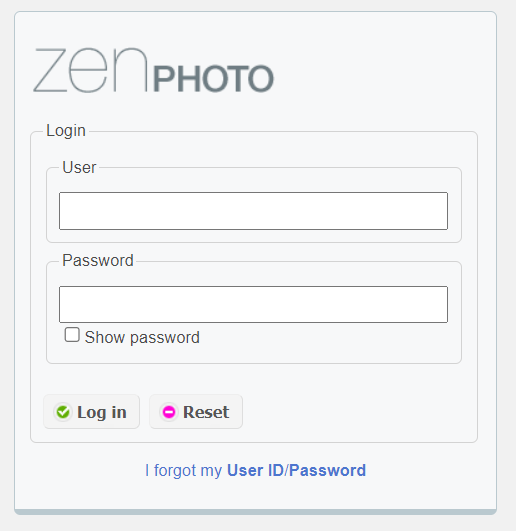Click the 'Password' fieldset legend
The image size is (516, 531).
click(x=98, y=260)
